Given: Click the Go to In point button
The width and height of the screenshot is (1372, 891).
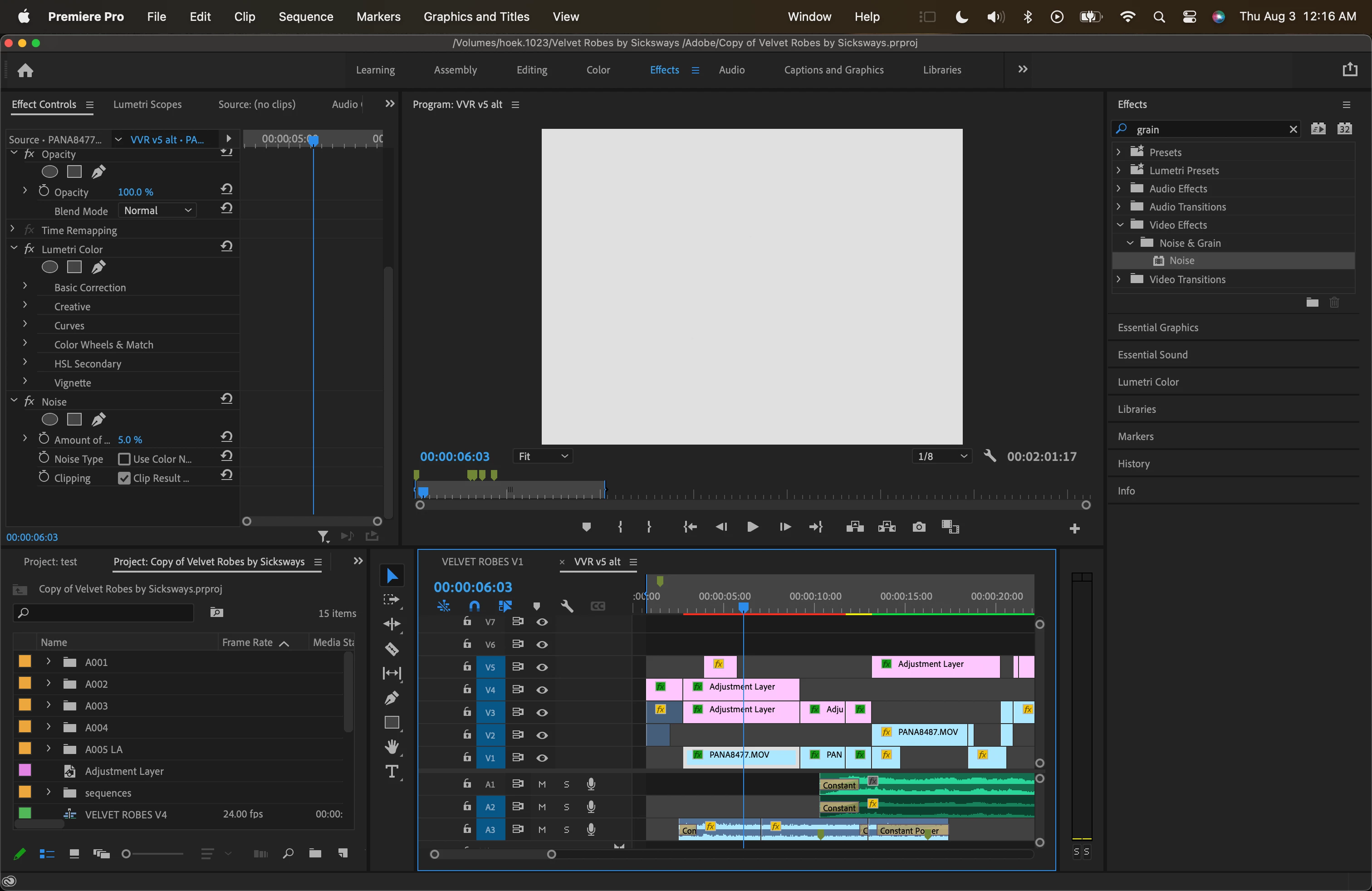Looking at the screenshot, I should pyautogui.click(x=690, y=527).
